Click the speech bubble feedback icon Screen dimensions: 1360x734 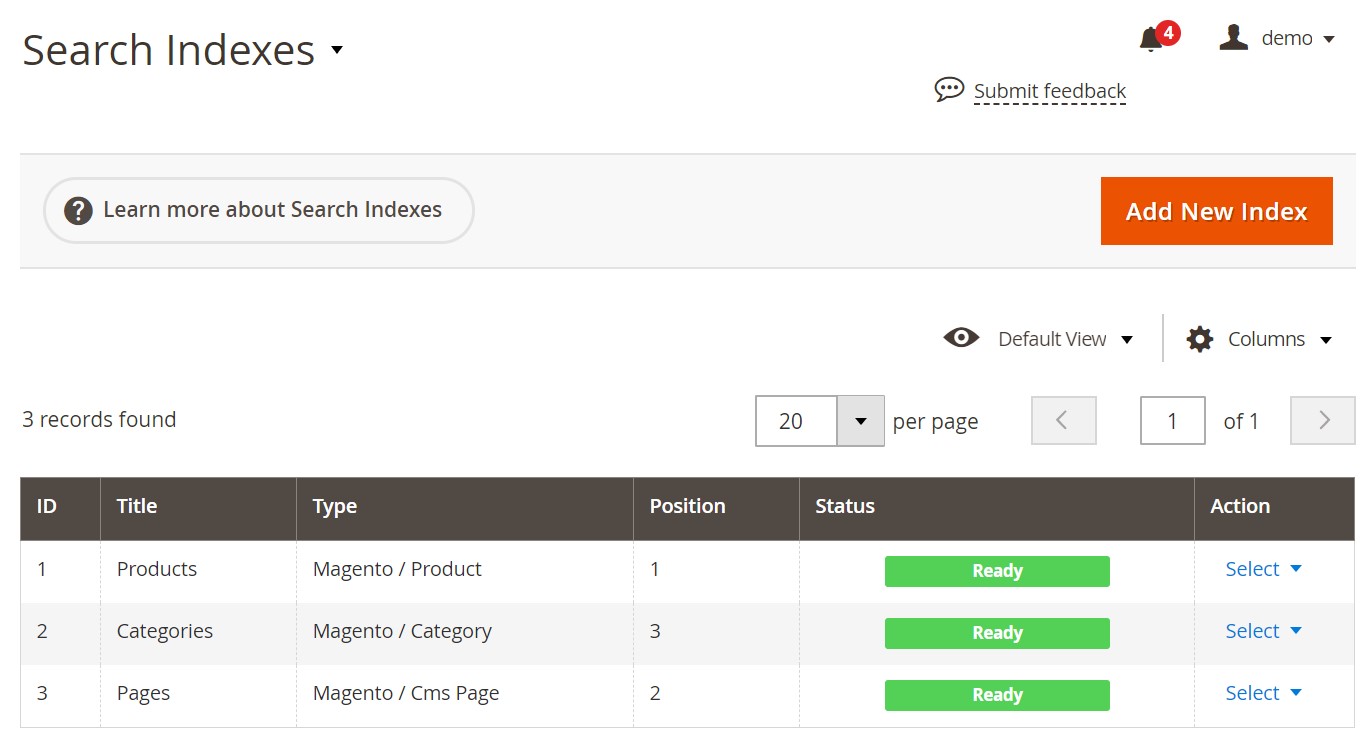[x=949, y=90]
